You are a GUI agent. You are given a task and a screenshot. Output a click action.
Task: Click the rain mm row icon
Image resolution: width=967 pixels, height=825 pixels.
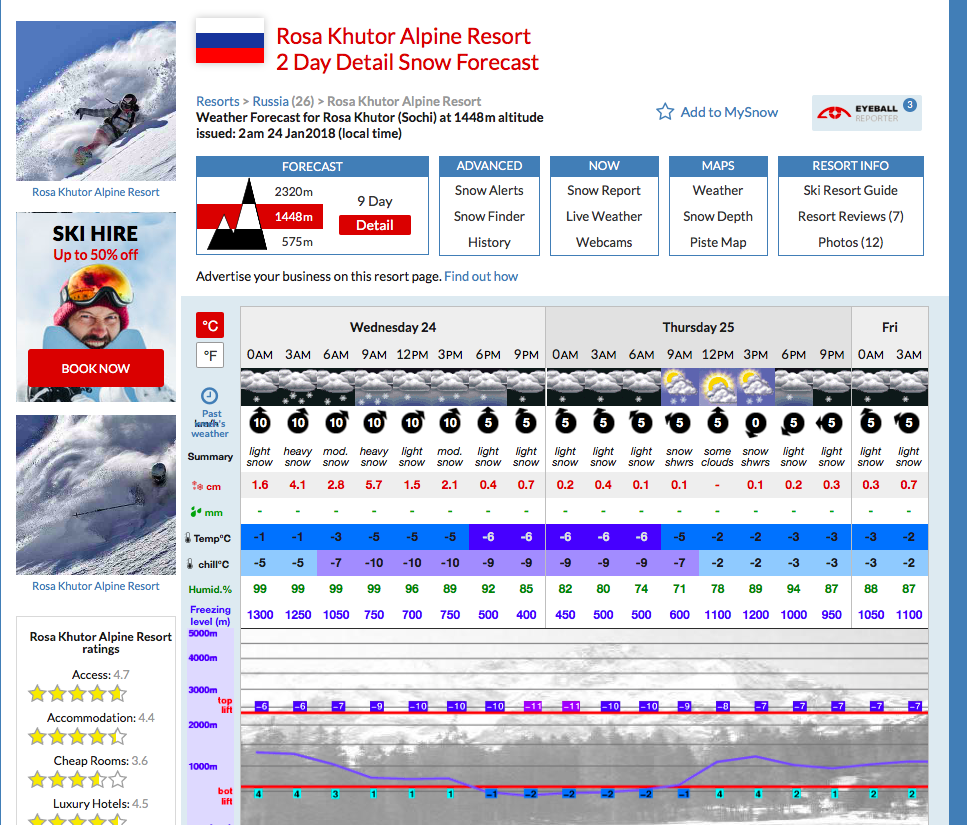click(196, 512)
